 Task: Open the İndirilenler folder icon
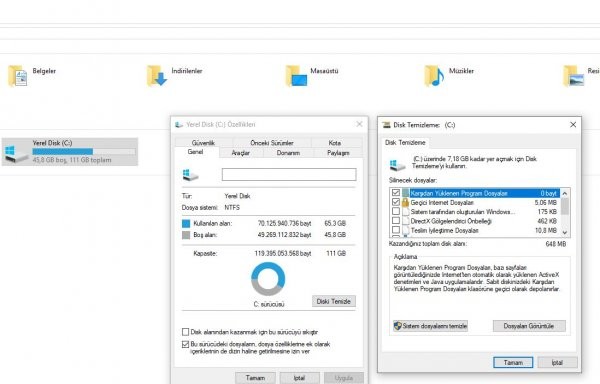[x=157, y=76]
